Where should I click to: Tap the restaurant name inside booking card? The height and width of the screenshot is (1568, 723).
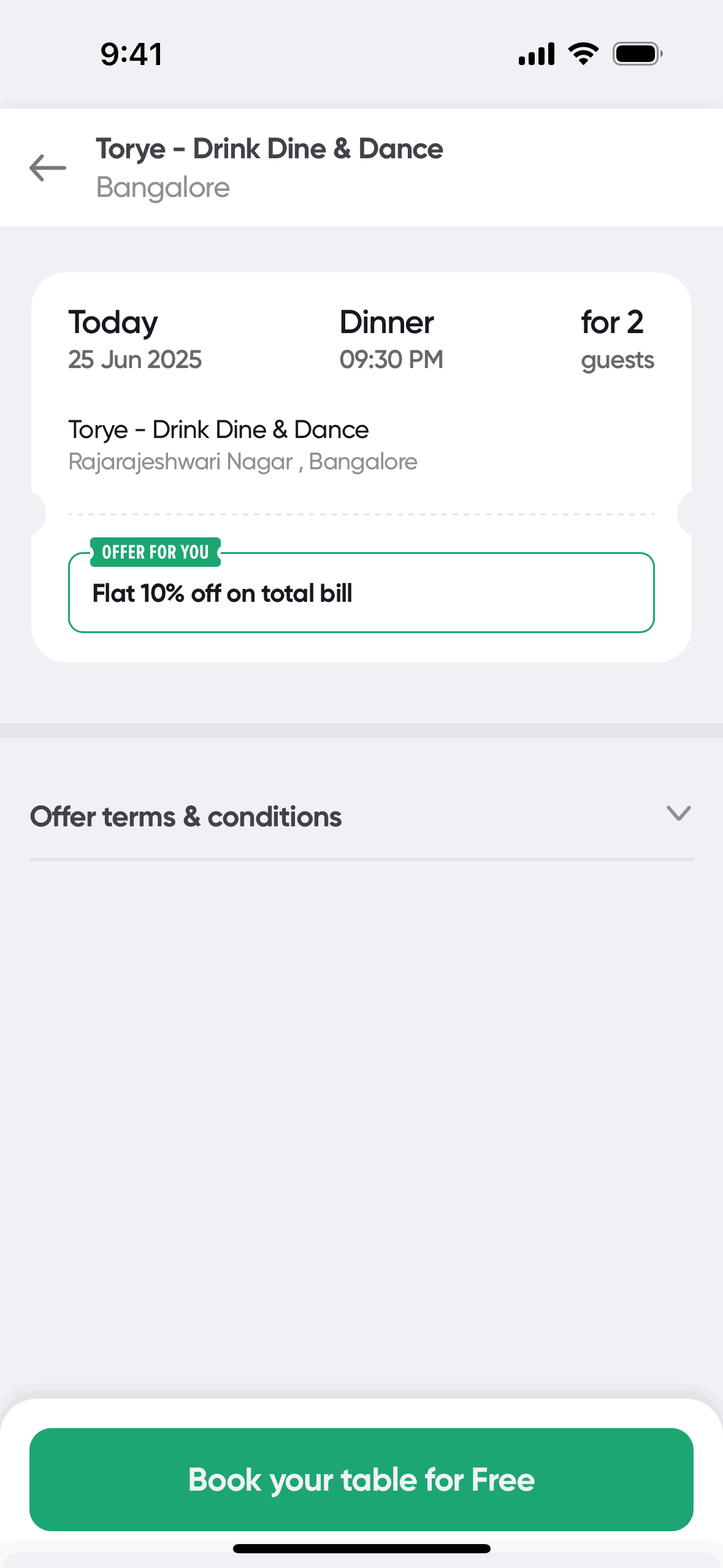[218, 430]
